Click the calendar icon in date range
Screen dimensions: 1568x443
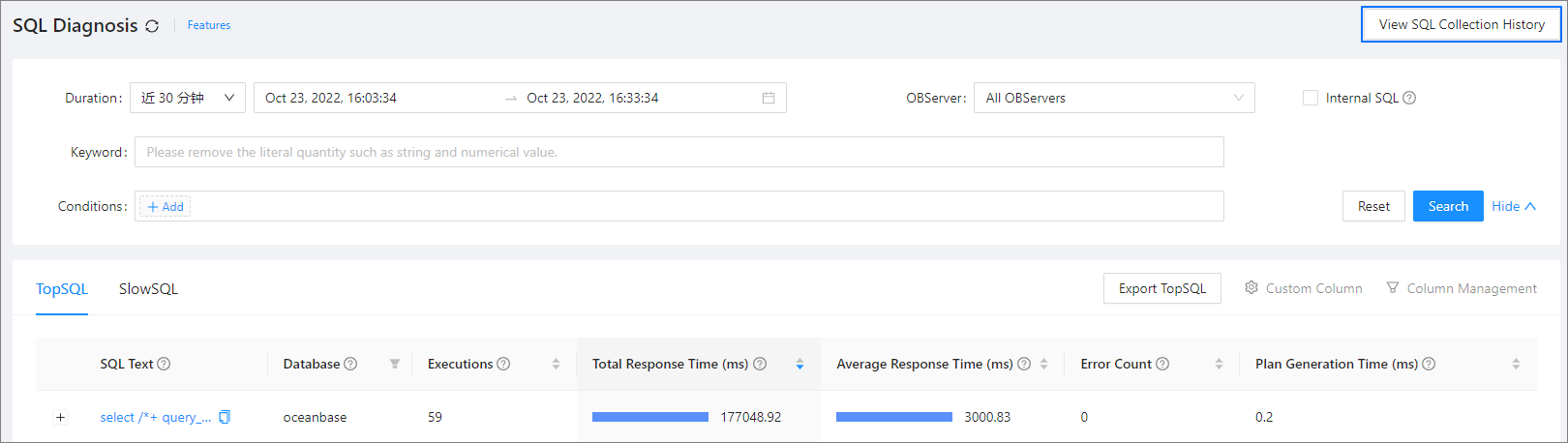tap(768, 98)
